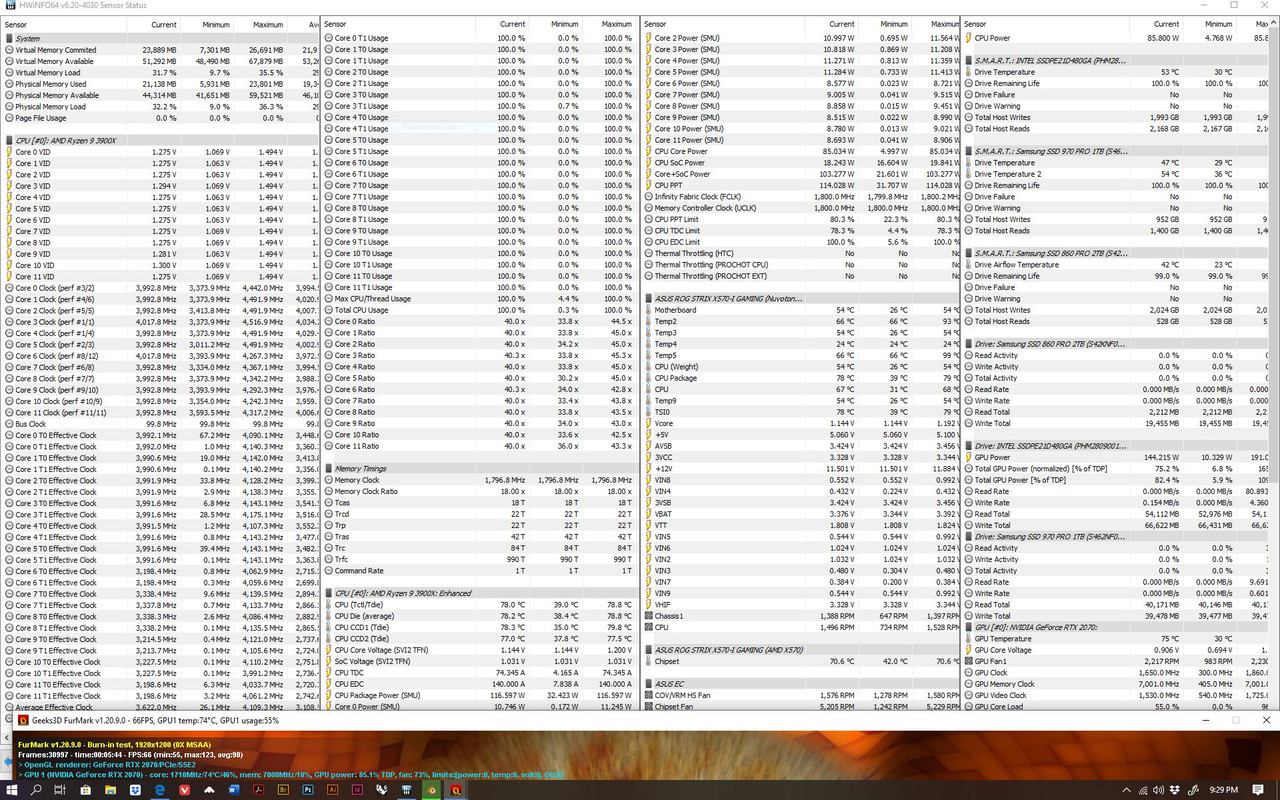
Task: Select the ASUS ROG STRIX X570-I (AMD X570) header
Action: (x=800, y=649)
